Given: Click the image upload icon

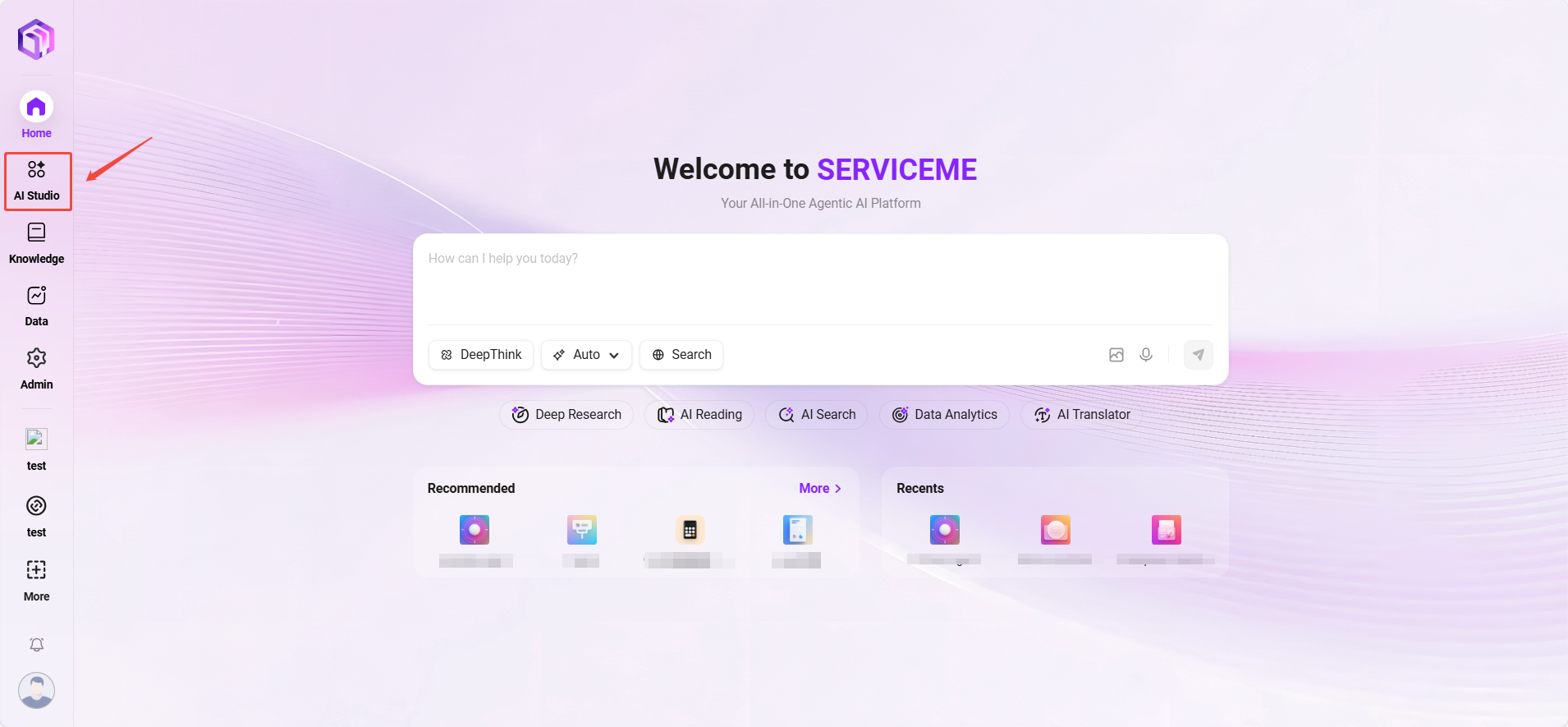Looking at the screenshot, I should 1116,355.
